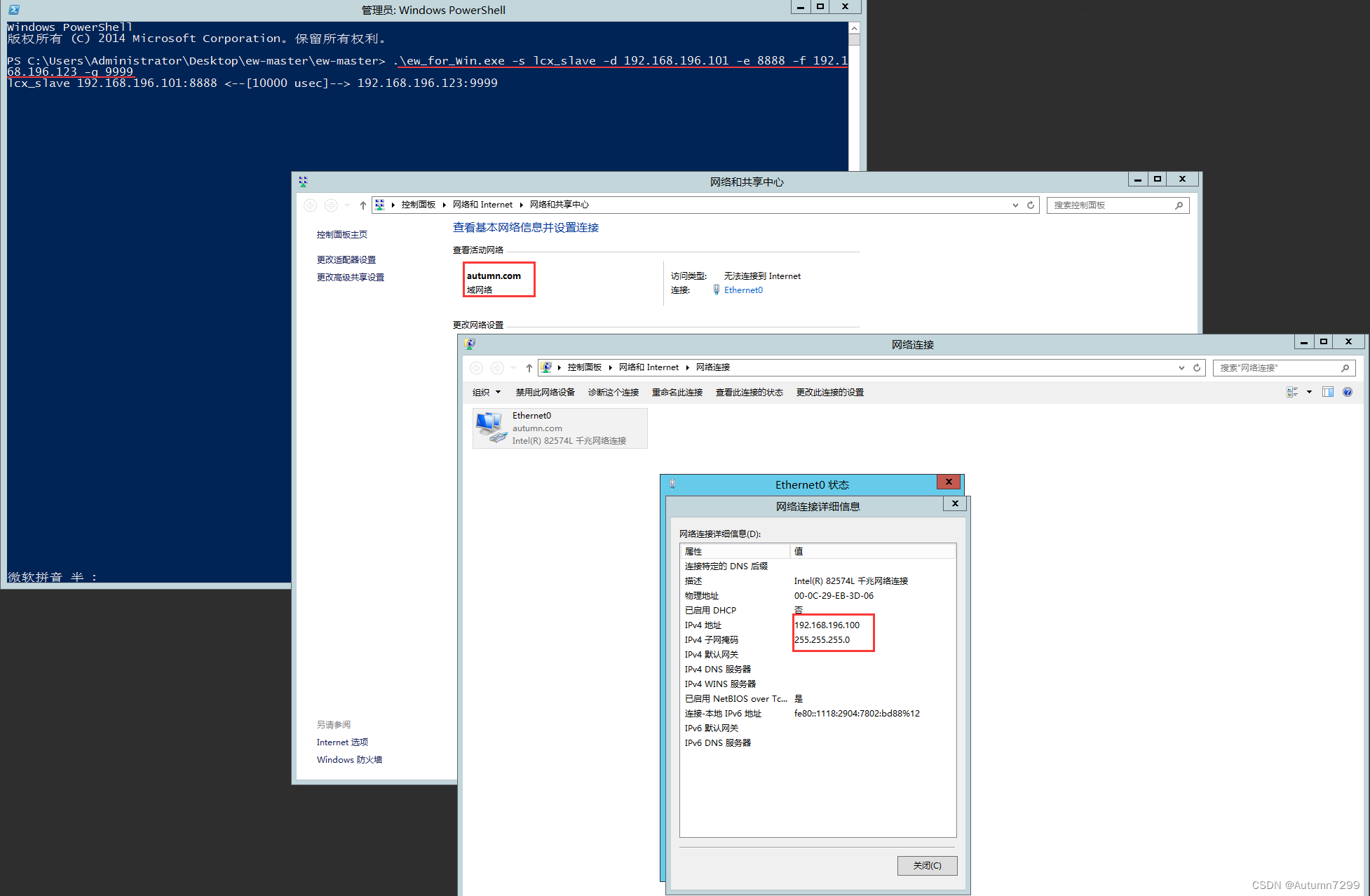Close the 网络连接详细信息 dialog
This screenshot has height=896, width=1370.
(x=955, y=503)
